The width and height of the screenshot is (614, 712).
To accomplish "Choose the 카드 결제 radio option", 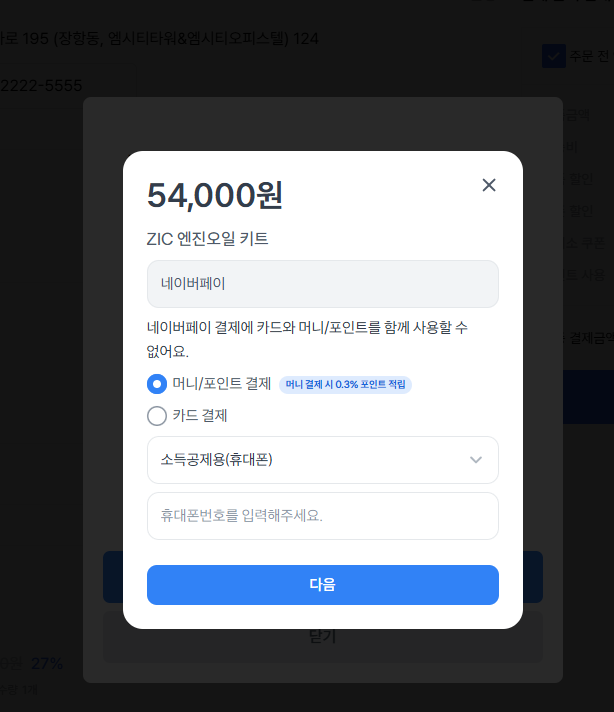I will pyautogui.click(x=157, y=416).
